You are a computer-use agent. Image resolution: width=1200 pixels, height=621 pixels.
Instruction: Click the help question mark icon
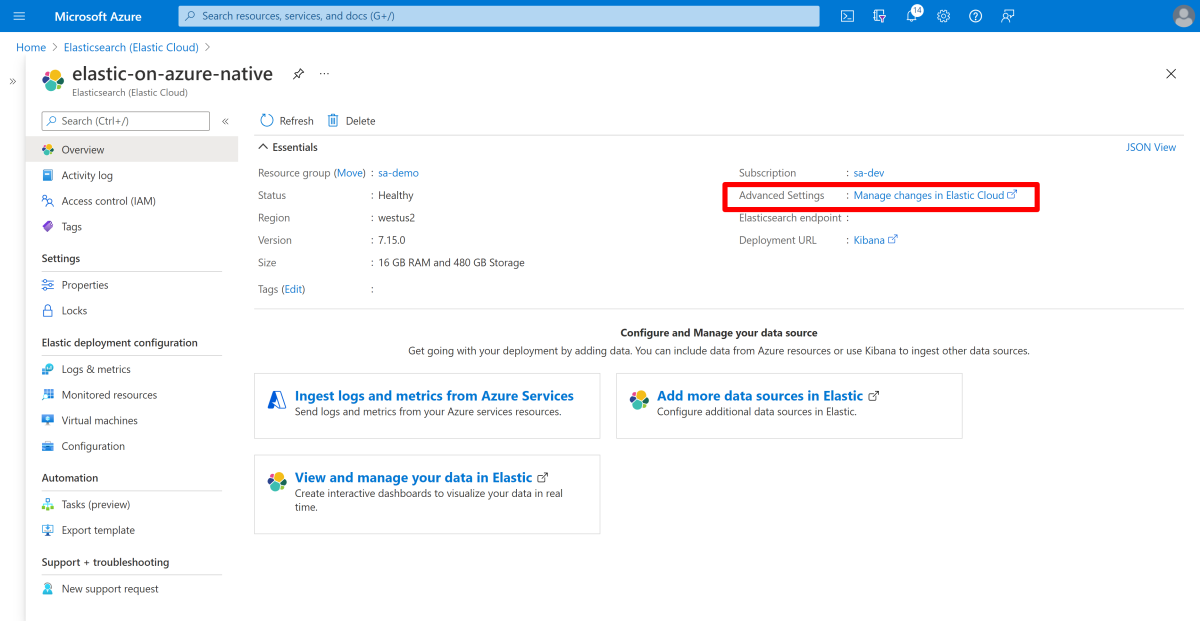(x=976, y=16)
